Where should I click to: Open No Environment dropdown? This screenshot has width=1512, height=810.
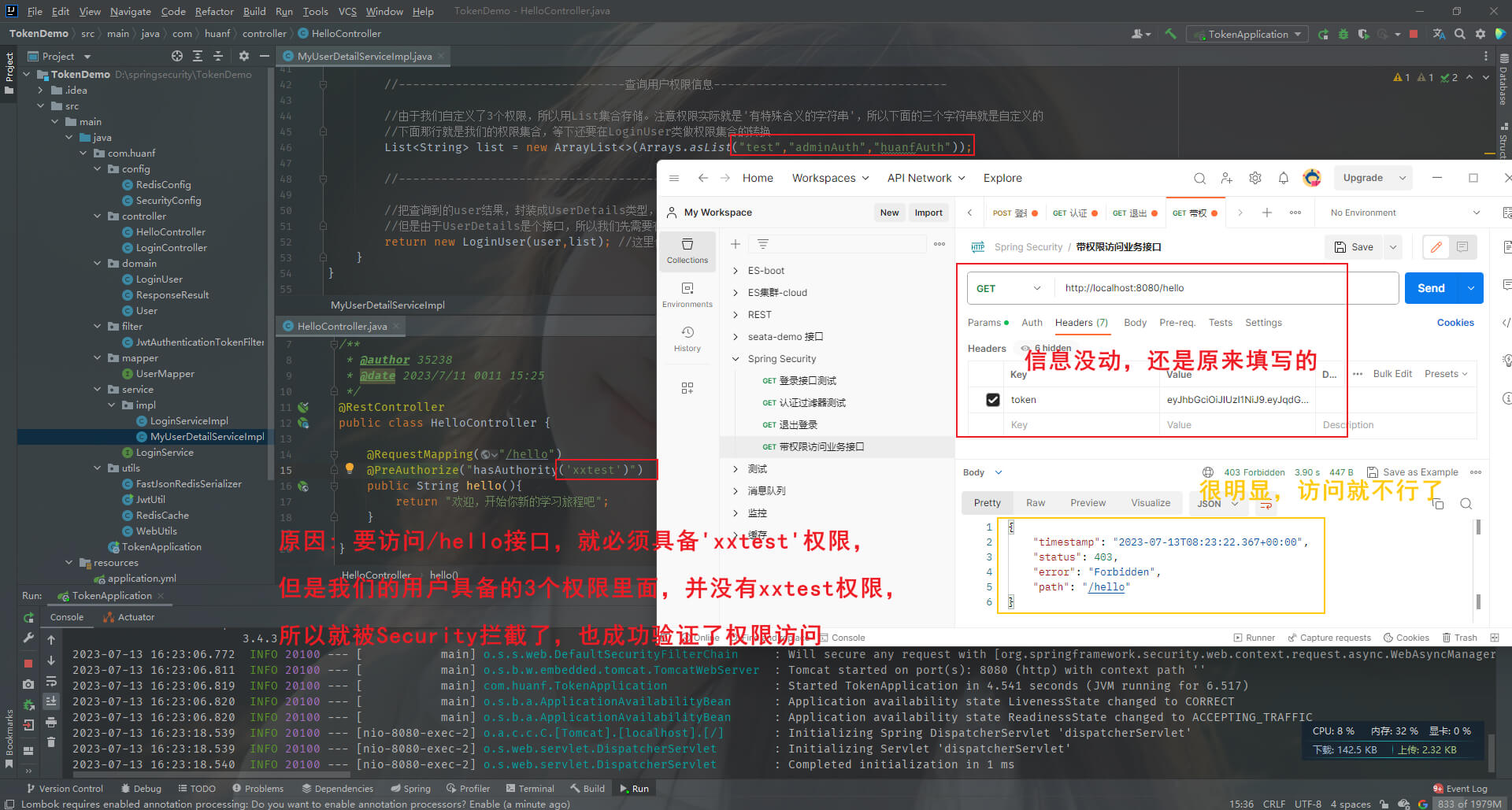[x=1405, y=213]
